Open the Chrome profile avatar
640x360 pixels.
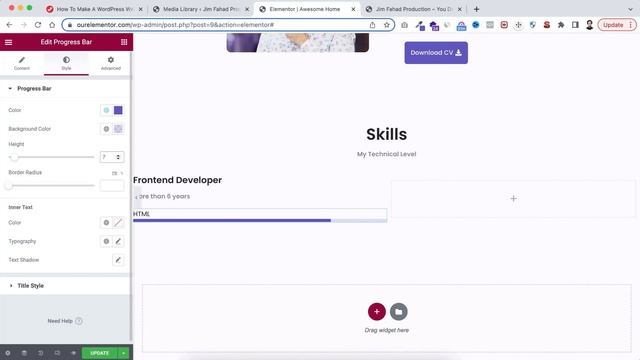(x=589, y=25)
